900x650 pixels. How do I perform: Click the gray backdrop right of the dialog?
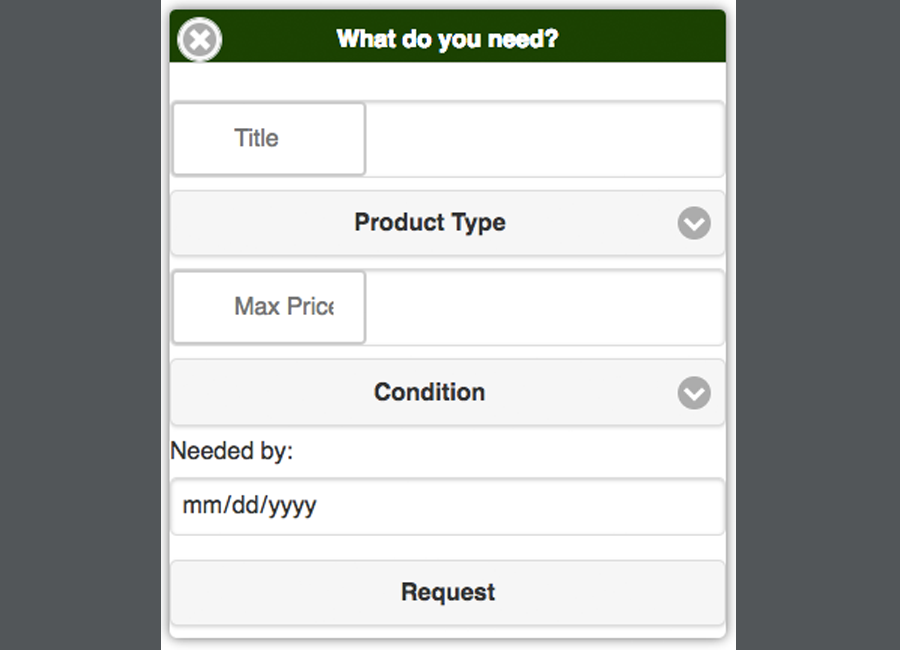click(x=818, y=325)
